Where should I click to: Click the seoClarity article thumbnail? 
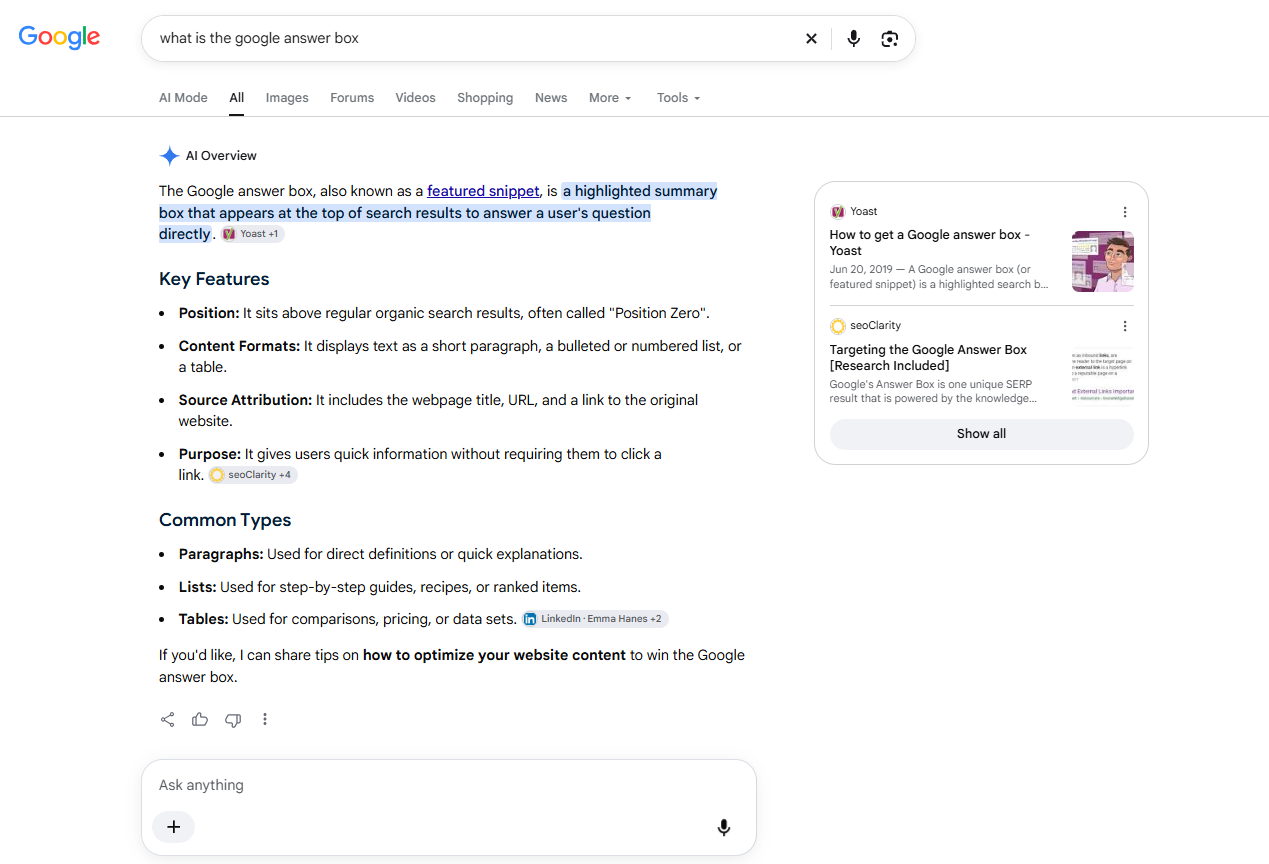click(1103, 376)
